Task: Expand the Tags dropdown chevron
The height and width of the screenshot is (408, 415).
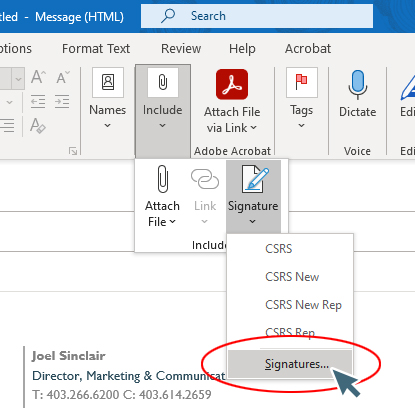Action: coord(301,126)
